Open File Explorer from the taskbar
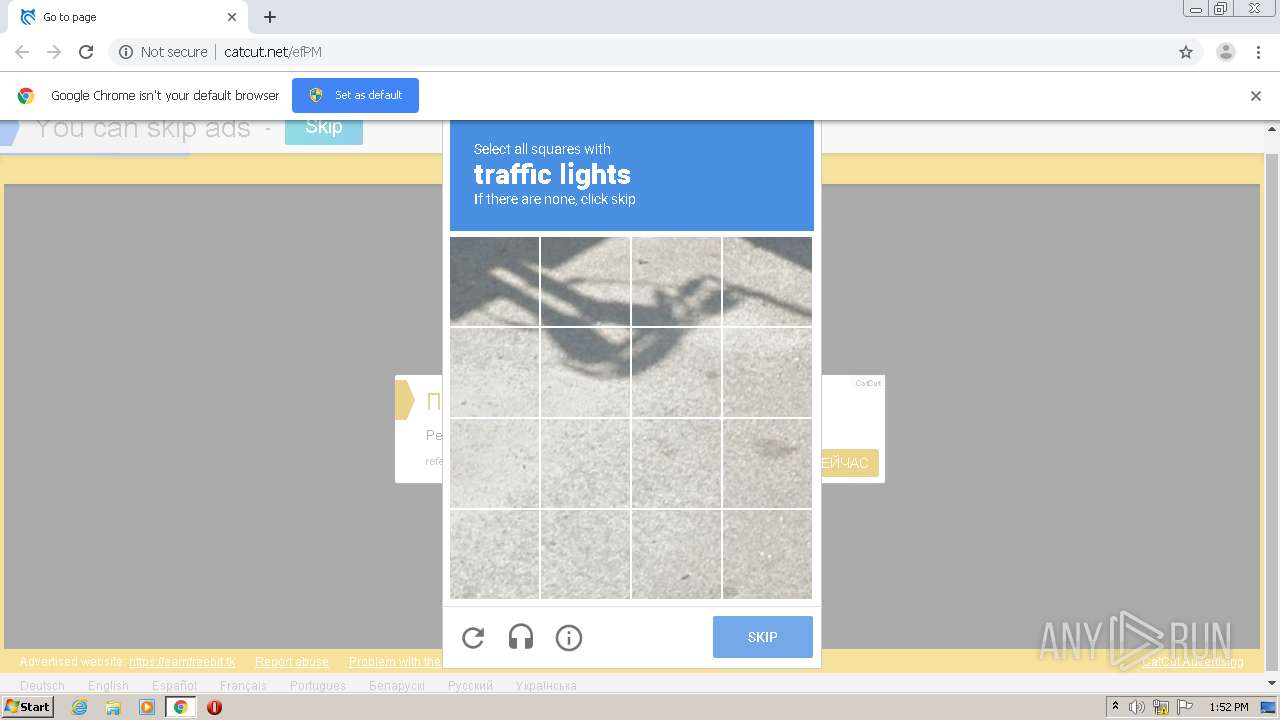Screen dimensions: 1280x720 coord(113,707)
